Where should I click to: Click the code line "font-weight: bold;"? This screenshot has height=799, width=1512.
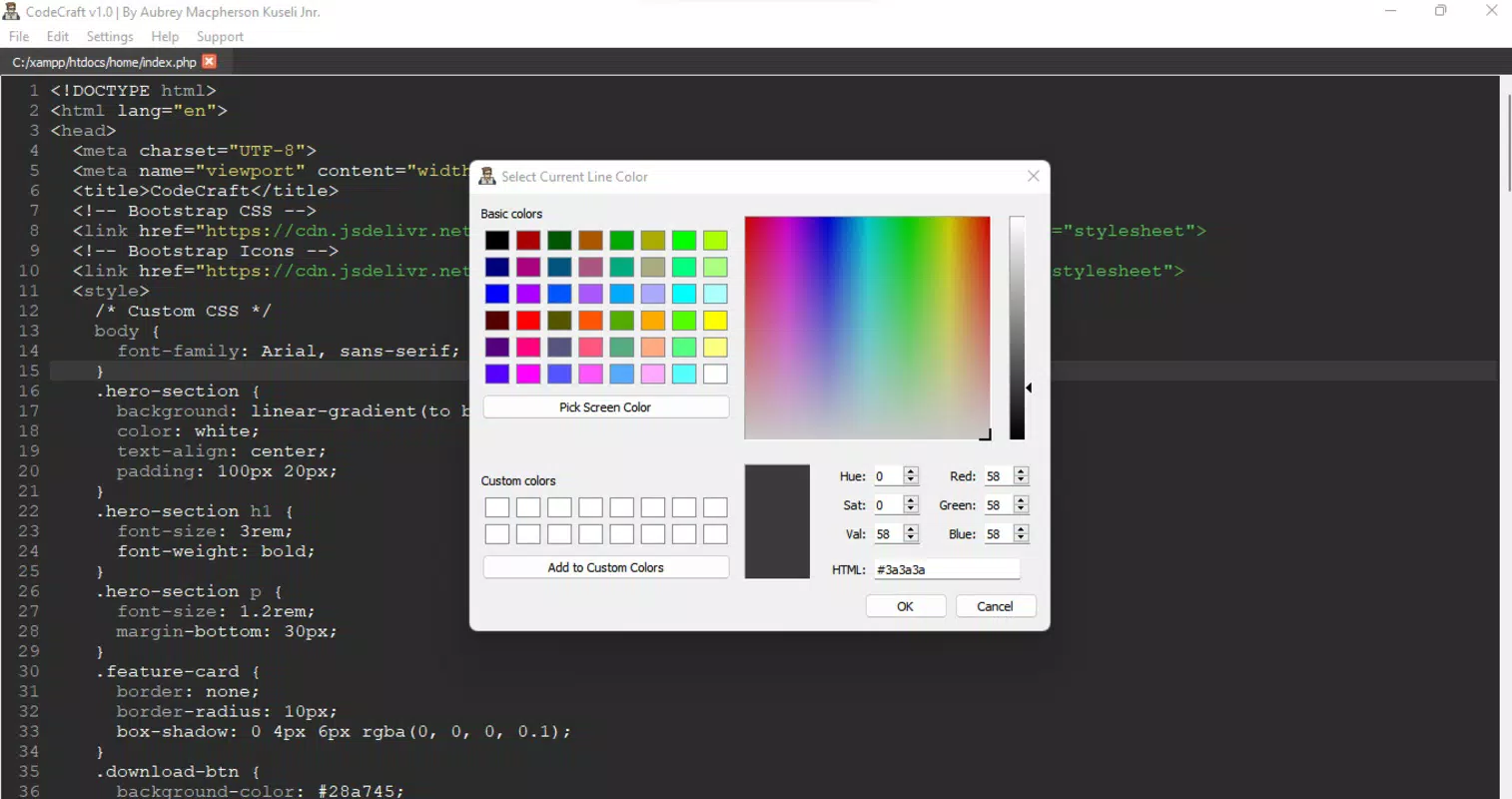click(x=216, y=551)
